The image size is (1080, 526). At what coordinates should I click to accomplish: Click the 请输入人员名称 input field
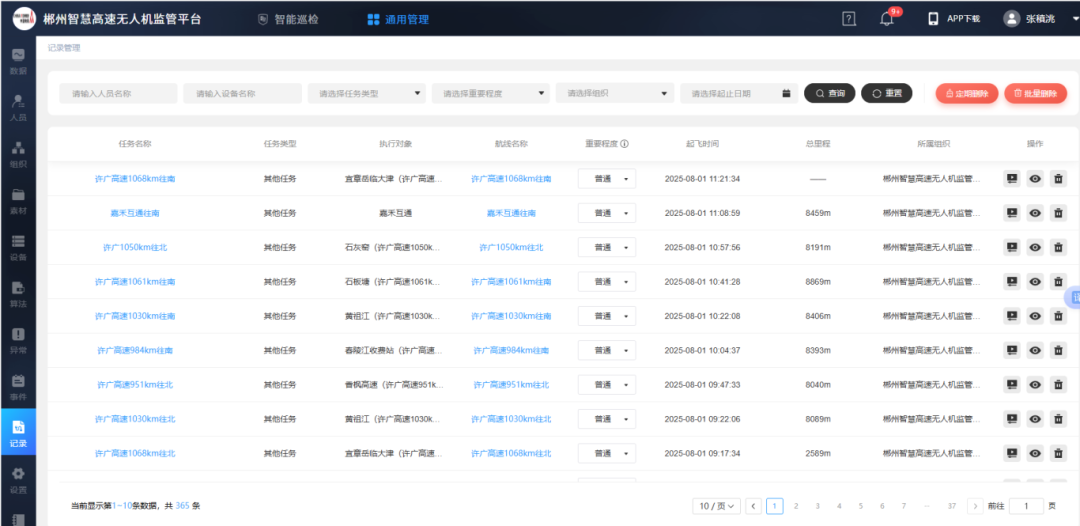tap(118, 93)
